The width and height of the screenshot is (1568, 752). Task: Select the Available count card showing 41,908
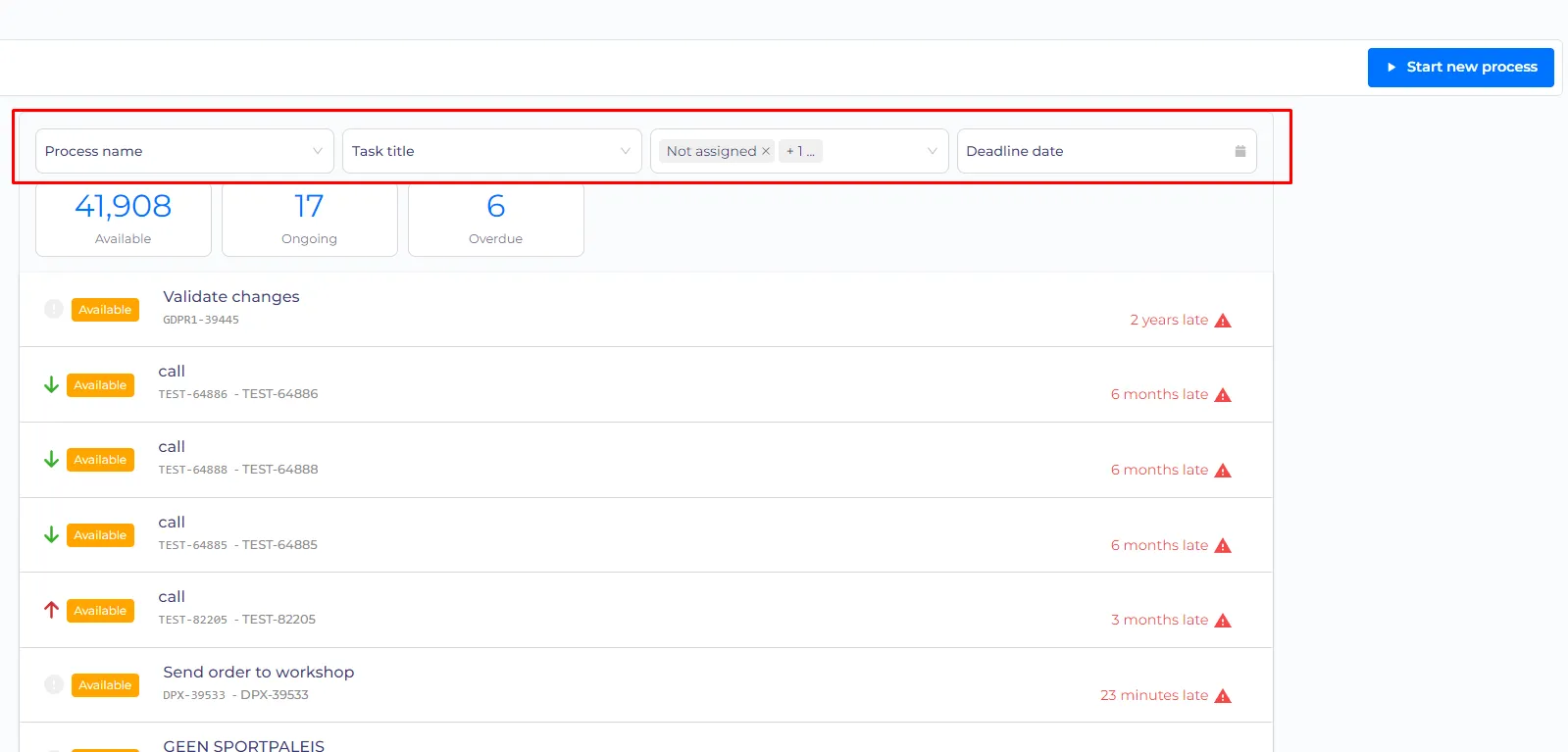click(124, 219)
